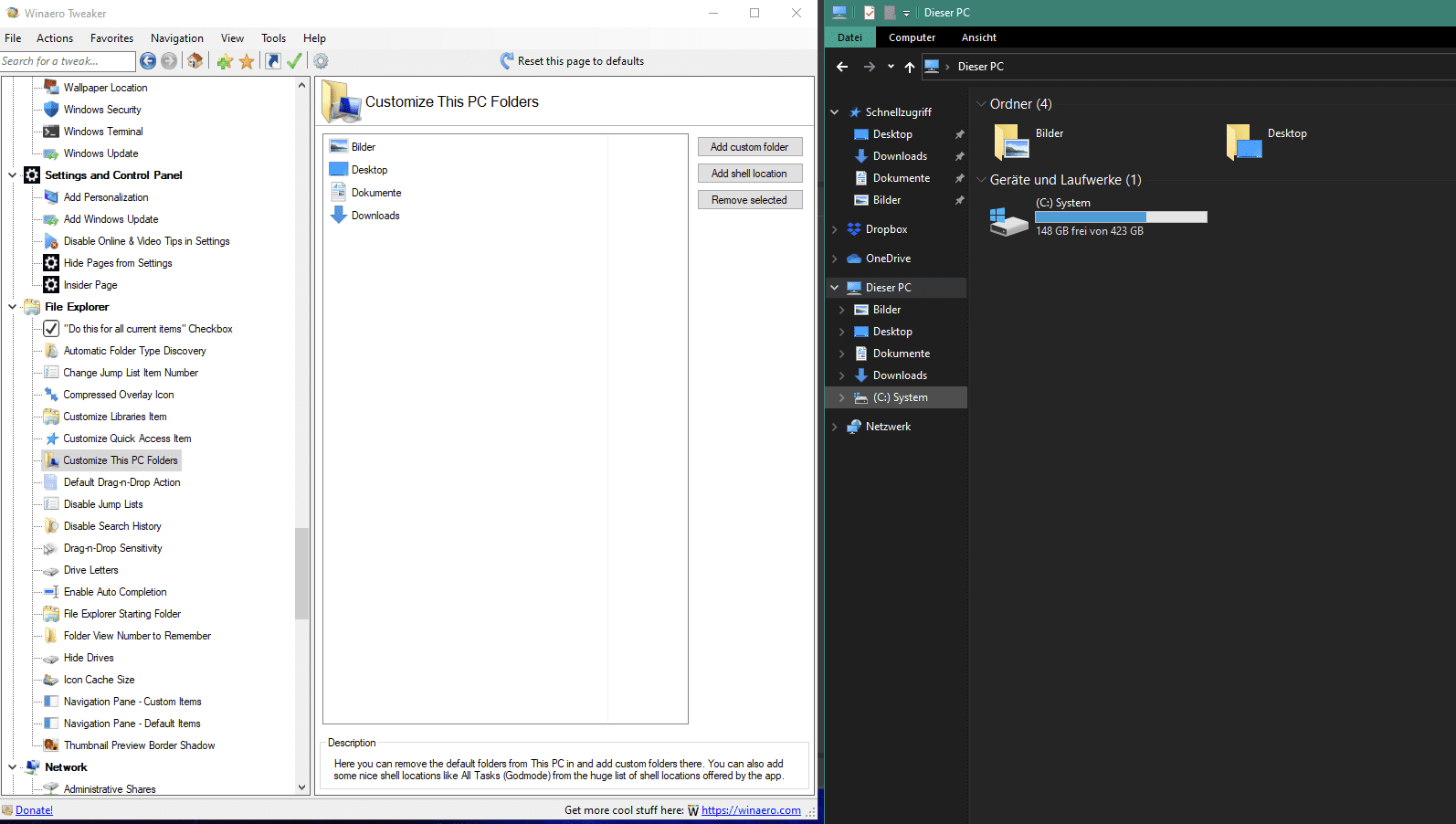The height and width of the screenshot is (824, 1456).
Task: Click the Explorer address bar showing Dieser PC
Action: click(x=1187, y=67)
